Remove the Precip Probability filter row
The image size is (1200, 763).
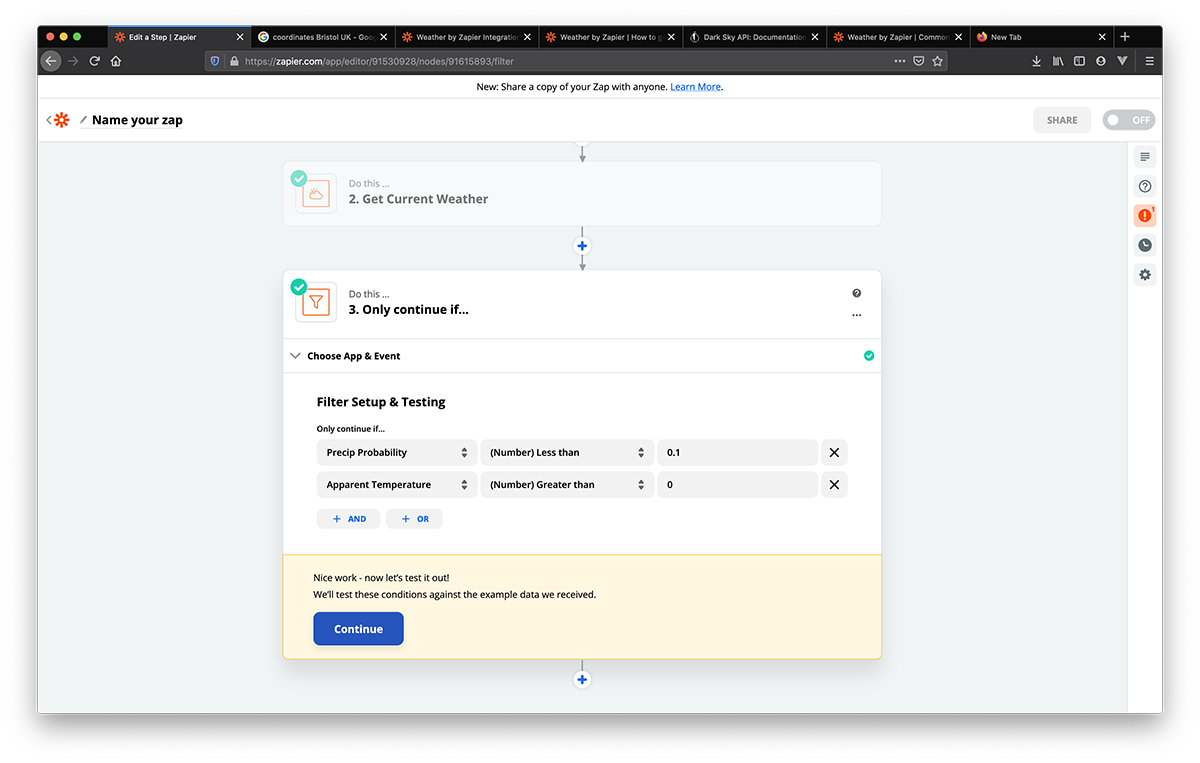[x=834, y=453]
